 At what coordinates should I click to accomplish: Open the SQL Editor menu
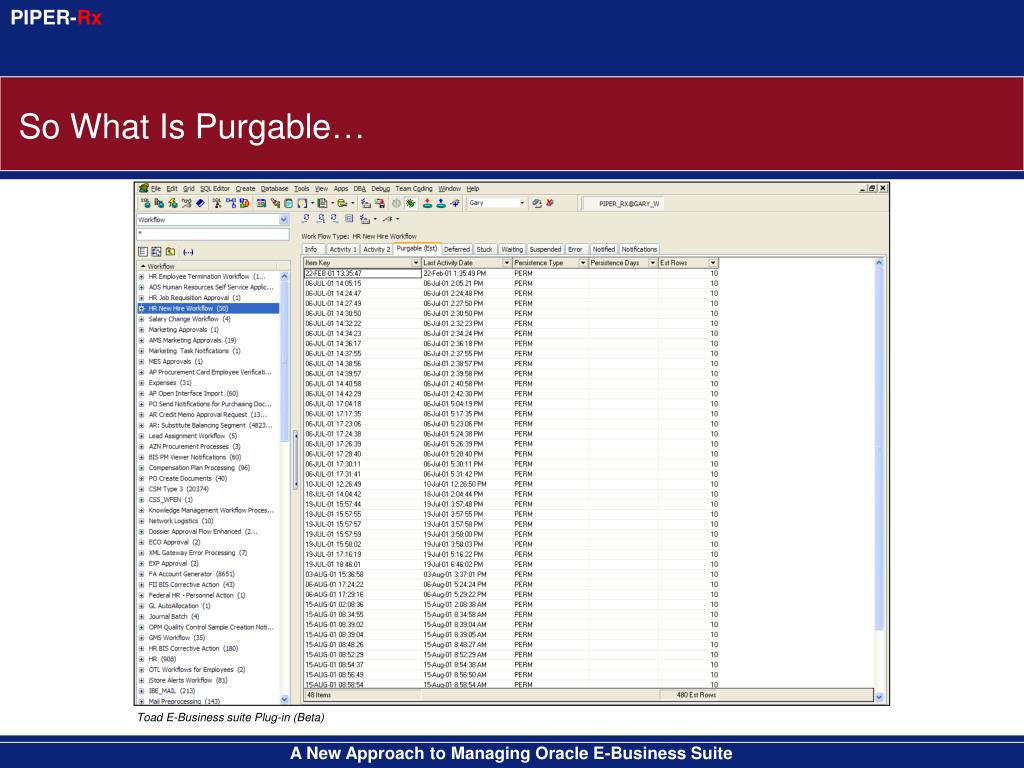pos(215,189)
